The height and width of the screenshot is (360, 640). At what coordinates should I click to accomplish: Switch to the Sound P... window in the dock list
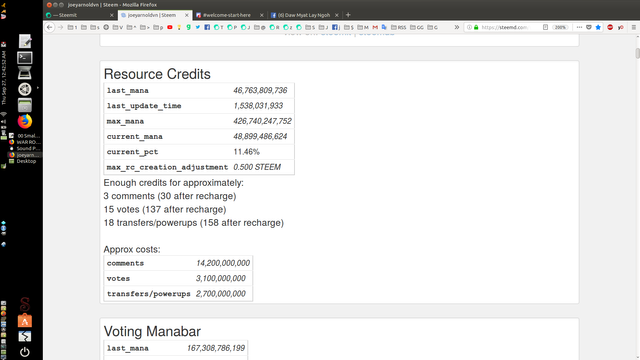coord(24,149)
